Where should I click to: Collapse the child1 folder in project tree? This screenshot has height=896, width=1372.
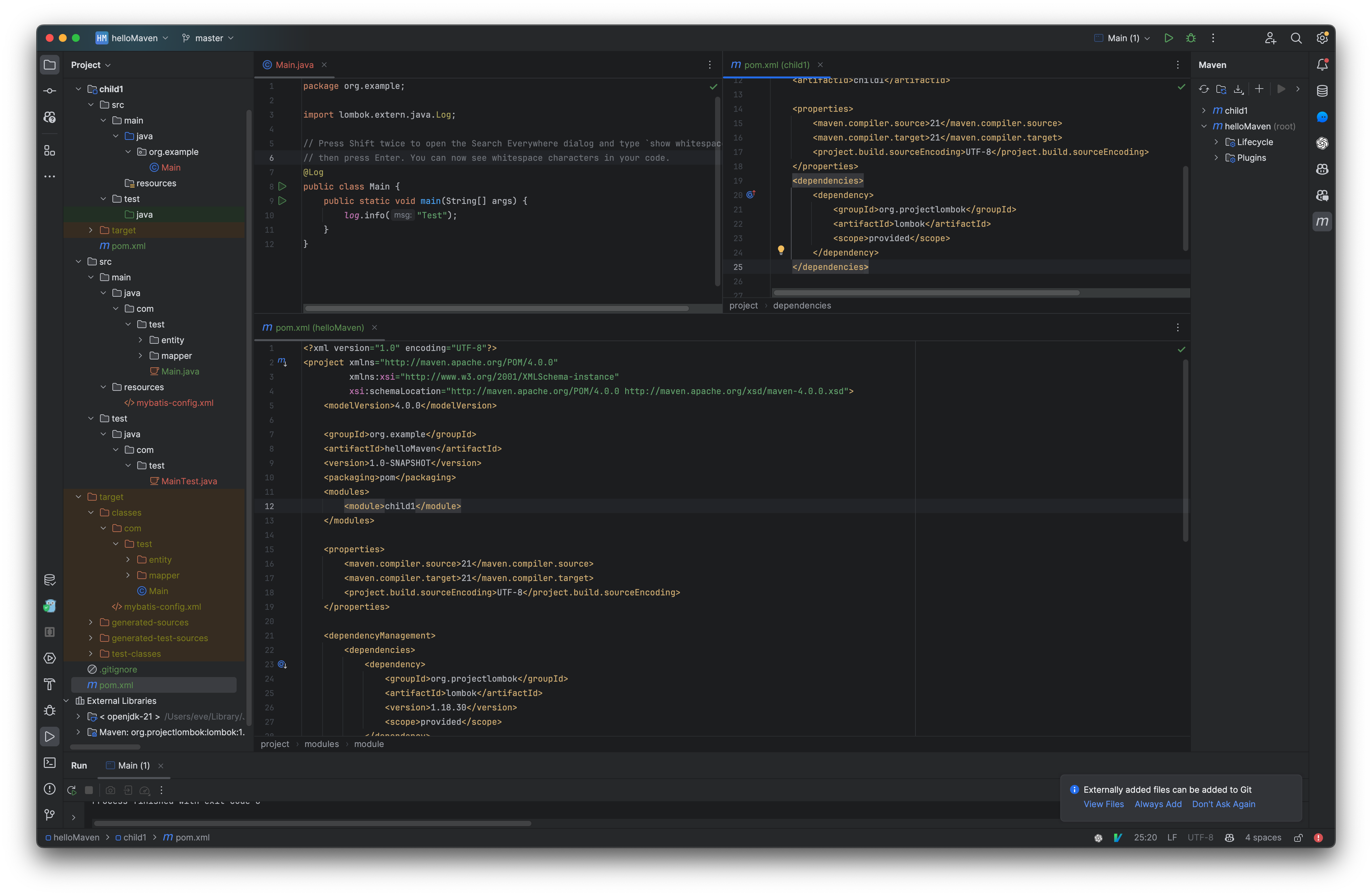click(78, 89)
